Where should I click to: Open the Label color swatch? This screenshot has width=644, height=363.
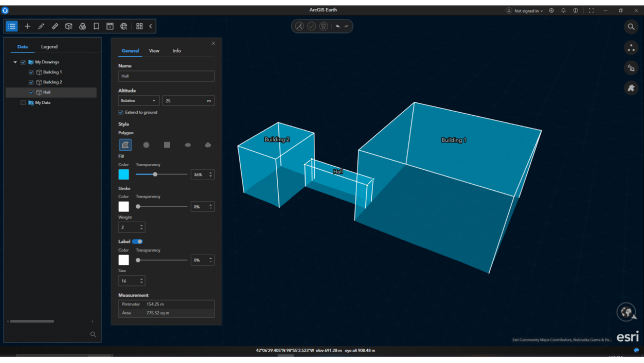[124, 260]
